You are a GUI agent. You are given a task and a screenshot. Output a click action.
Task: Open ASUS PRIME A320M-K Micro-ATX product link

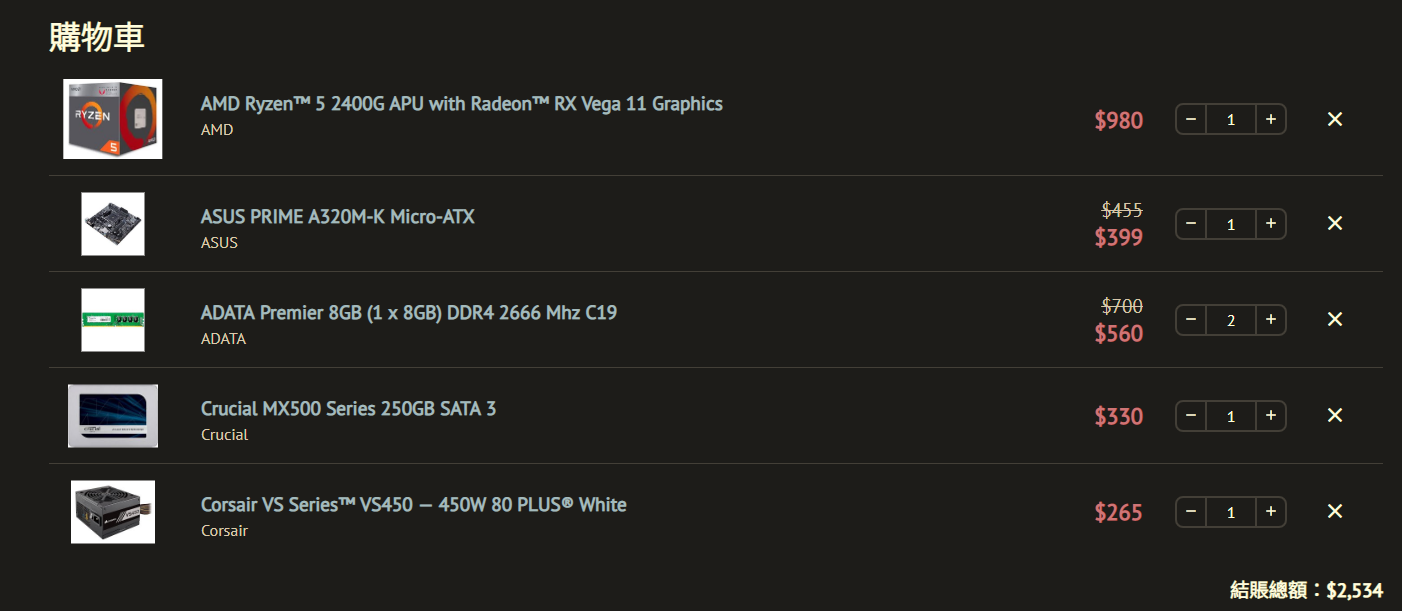[338, 216]
